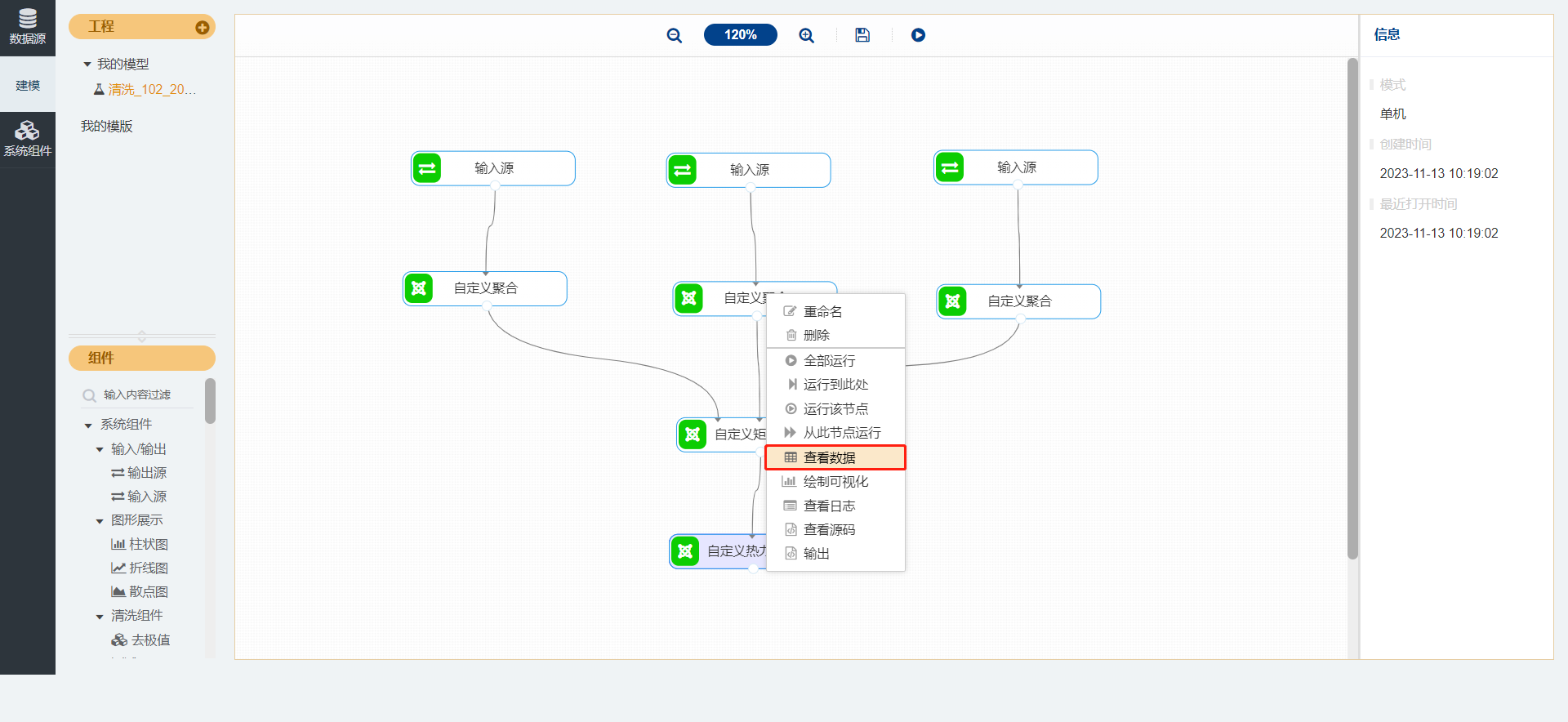Click the component filter input field

click(x=147, y=395)
